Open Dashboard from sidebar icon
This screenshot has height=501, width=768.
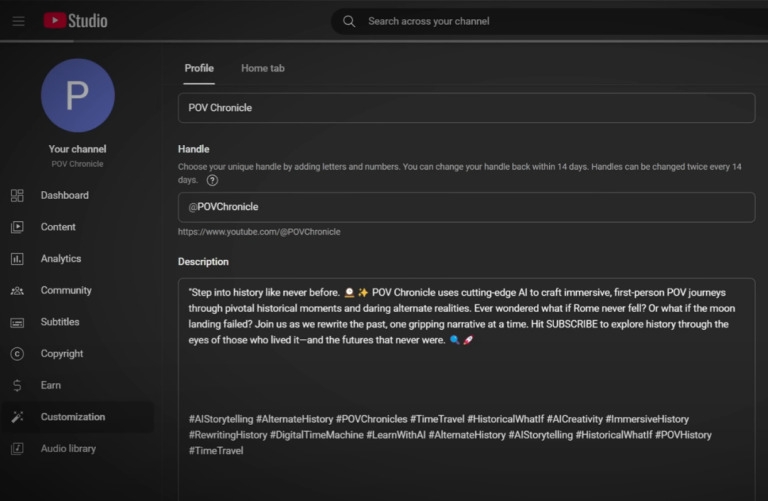[17, 196]
